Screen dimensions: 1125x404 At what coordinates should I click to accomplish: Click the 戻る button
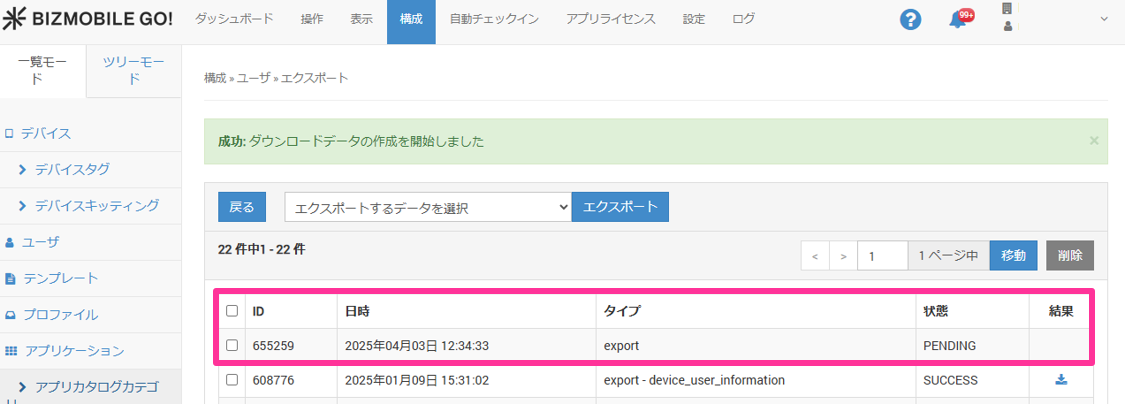pos(242,207)
